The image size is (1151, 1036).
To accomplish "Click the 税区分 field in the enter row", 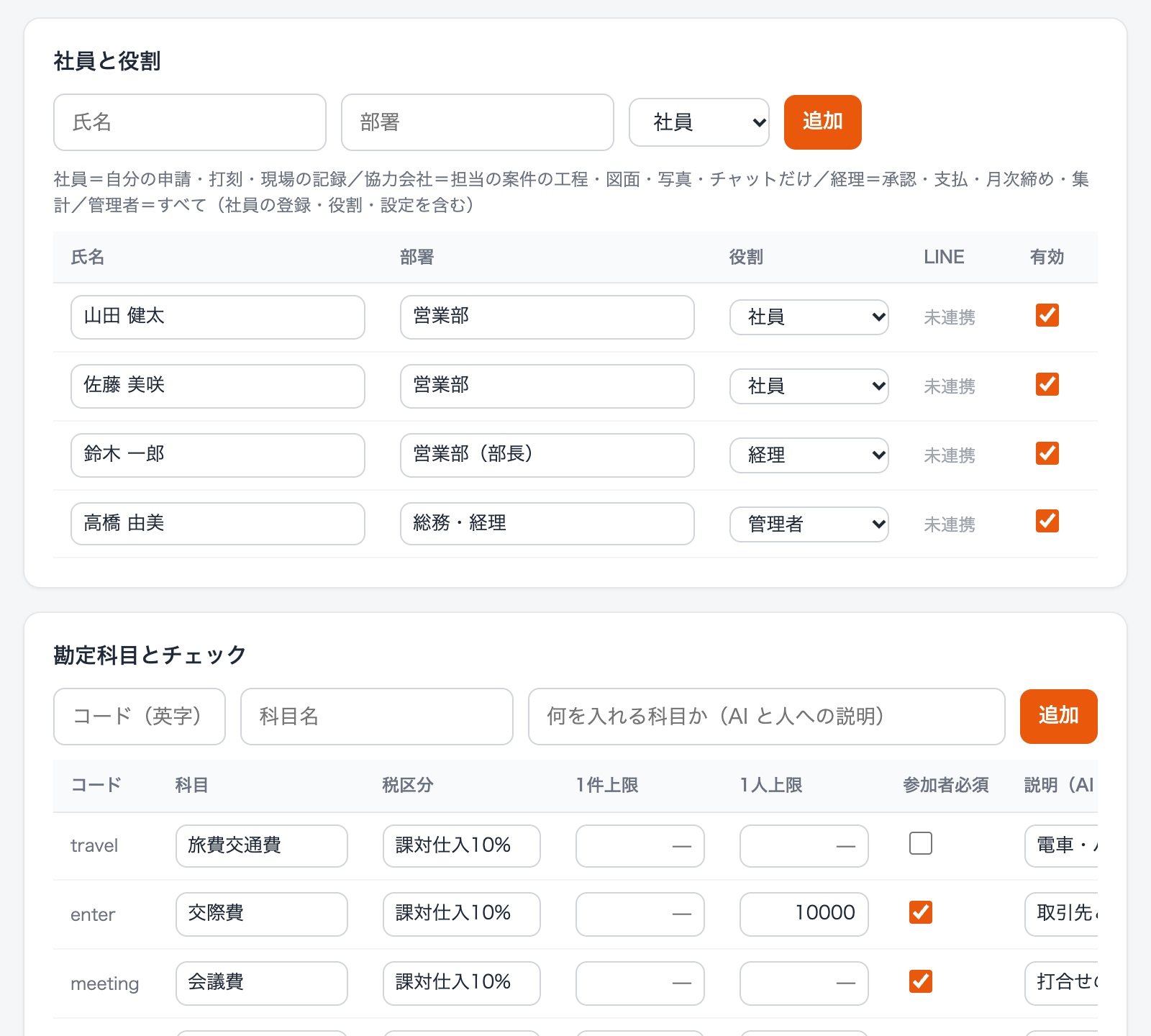I will (462, 914).
